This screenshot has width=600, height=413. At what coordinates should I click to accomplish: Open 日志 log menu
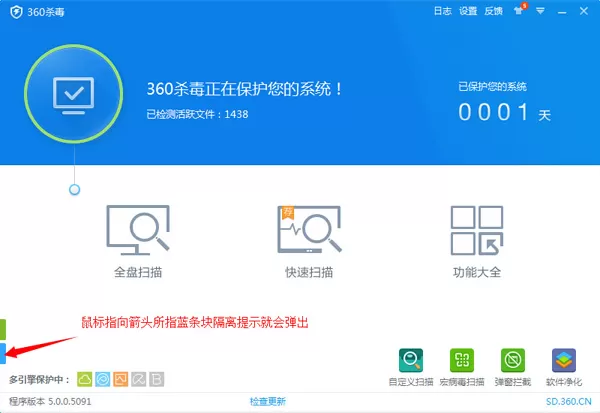click(x=442, y=11)
